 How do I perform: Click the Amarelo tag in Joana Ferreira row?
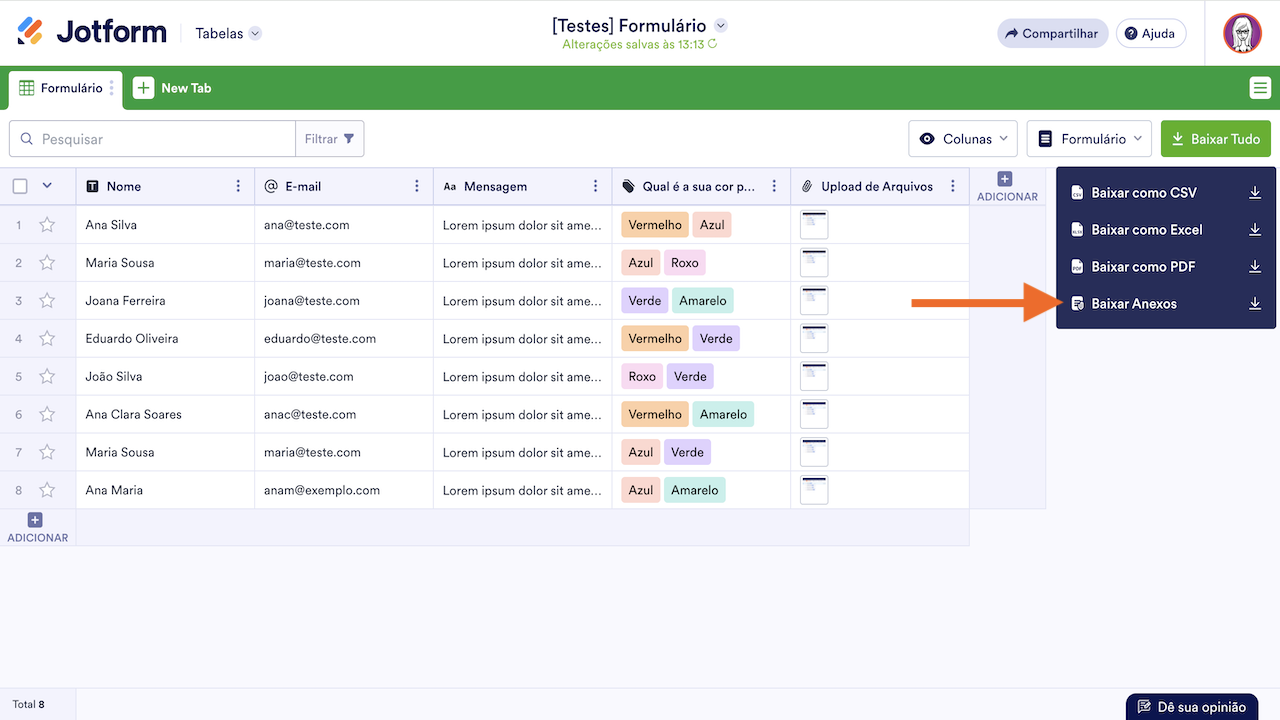click(x=703, y=301)
